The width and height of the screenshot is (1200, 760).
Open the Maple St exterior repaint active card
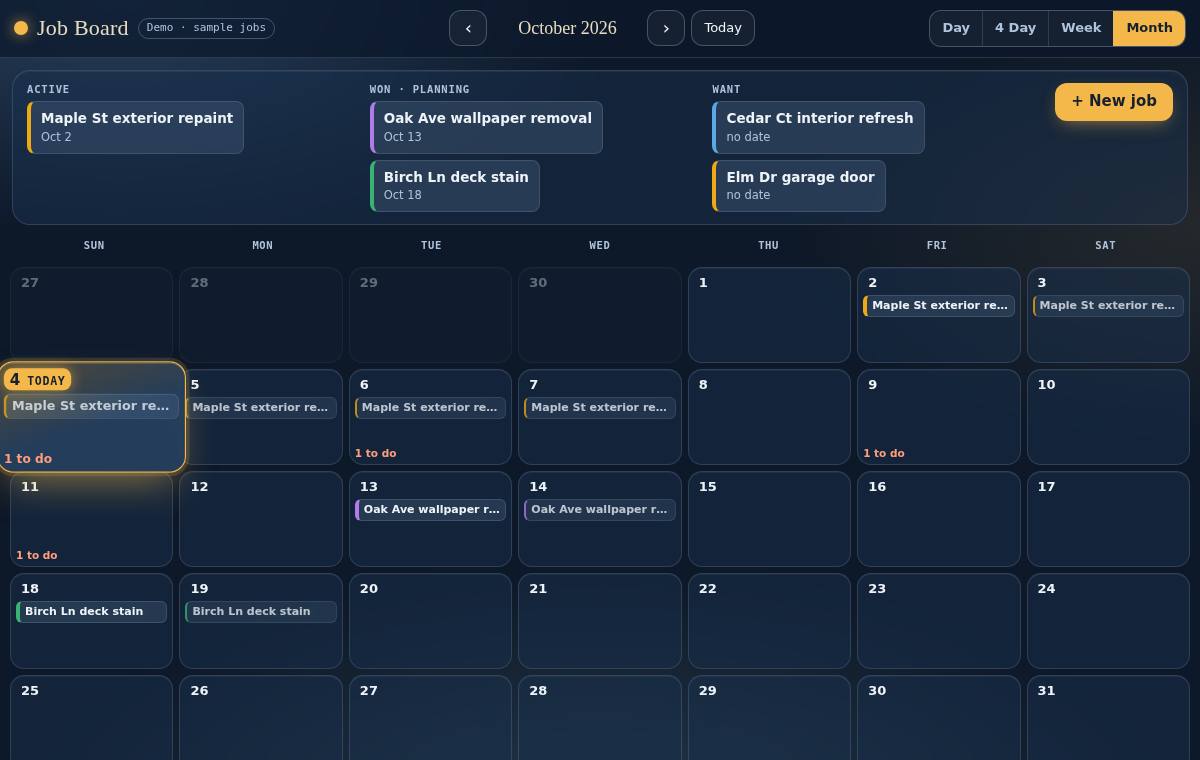coord(135,127)
